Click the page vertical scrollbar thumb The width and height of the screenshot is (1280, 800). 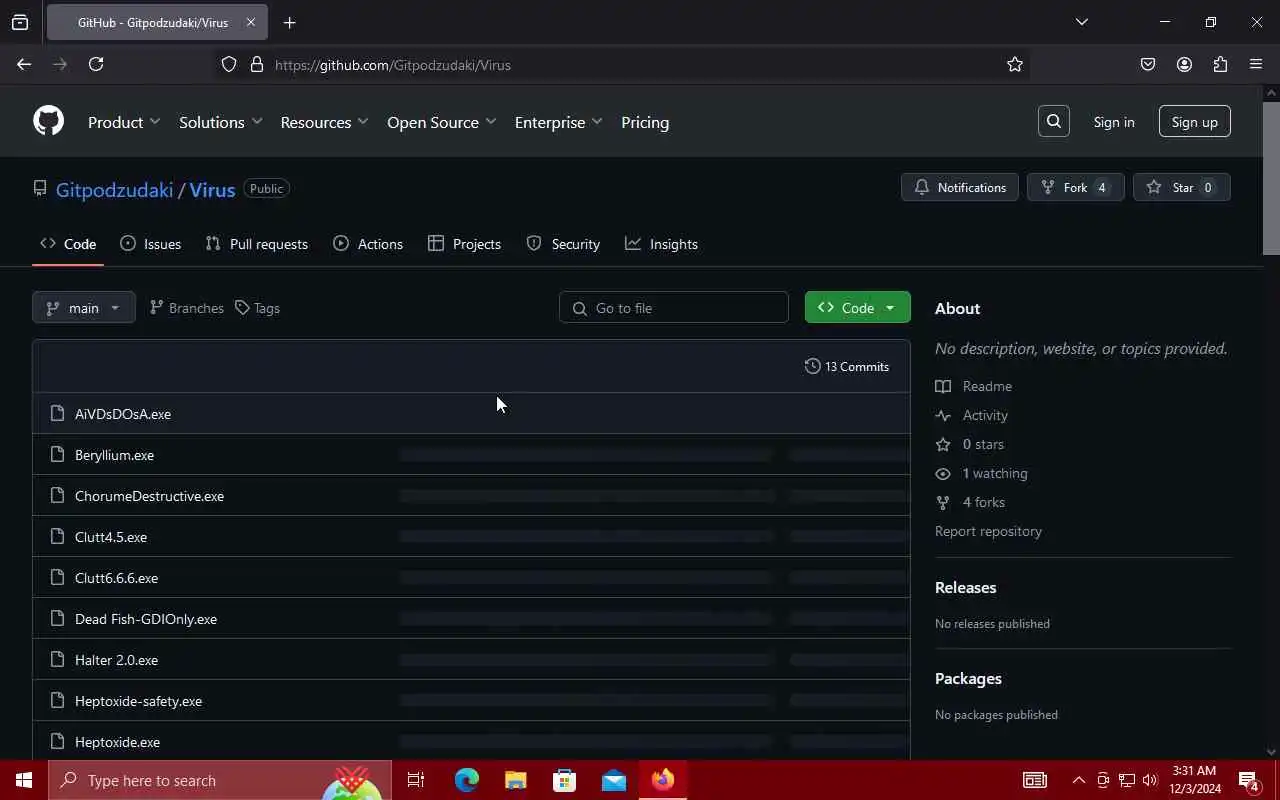(x=1271, y=178)
